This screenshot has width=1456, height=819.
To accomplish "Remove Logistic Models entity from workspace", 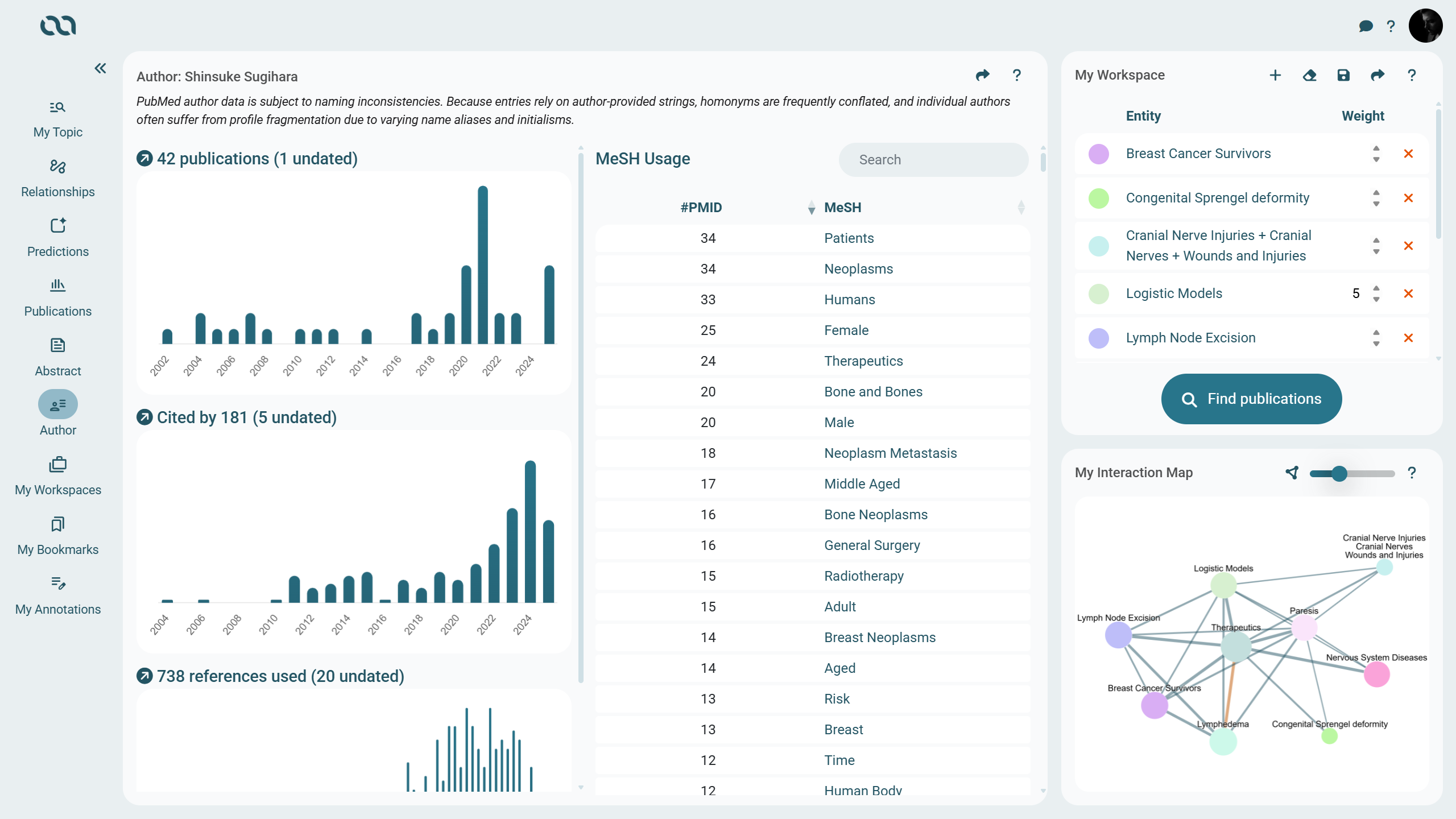I will [x=1408, y=293].
